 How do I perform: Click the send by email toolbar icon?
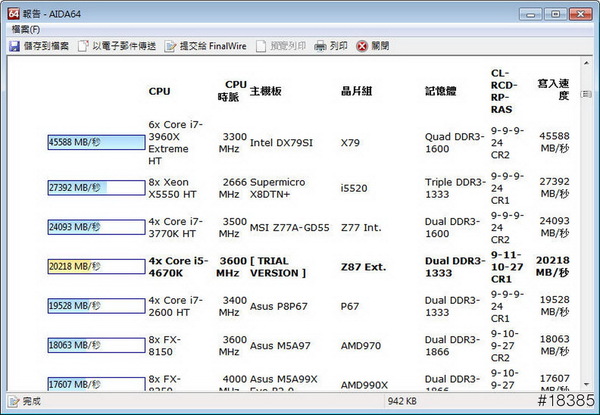(84, 46)
